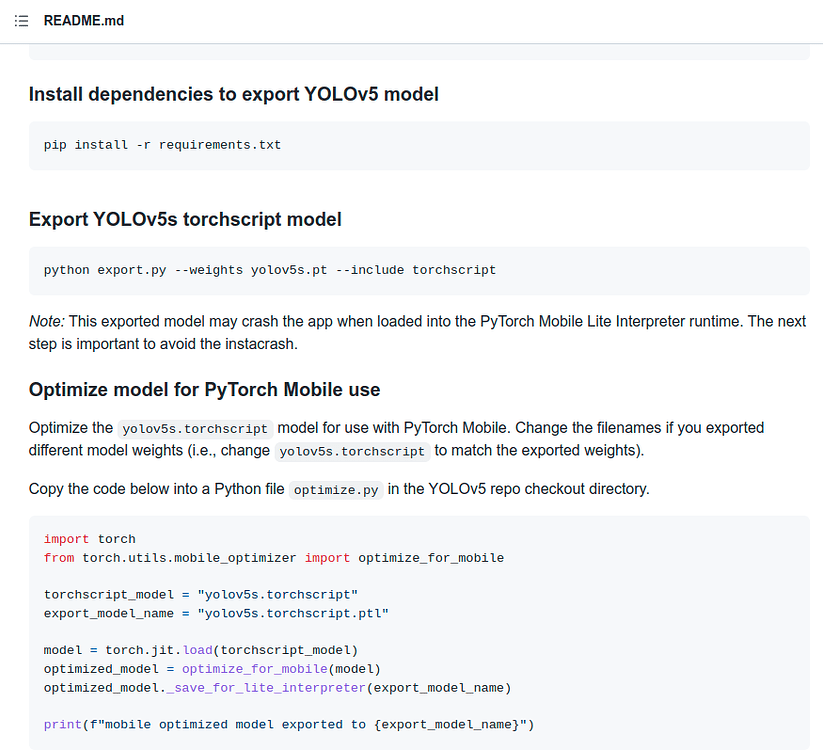Click the README.md file title
The width and height of the screenshot is (823, 750).
pos(83,20)
